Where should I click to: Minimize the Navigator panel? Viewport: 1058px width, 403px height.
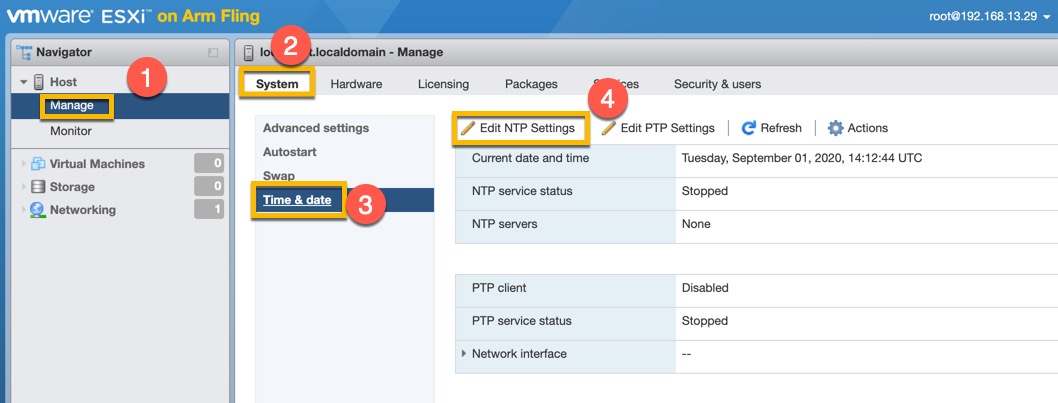213,52
